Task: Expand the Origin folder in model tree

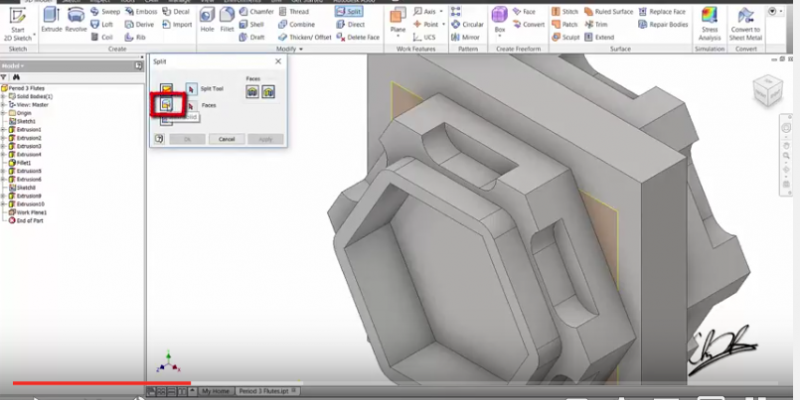Action: point(5,113)
